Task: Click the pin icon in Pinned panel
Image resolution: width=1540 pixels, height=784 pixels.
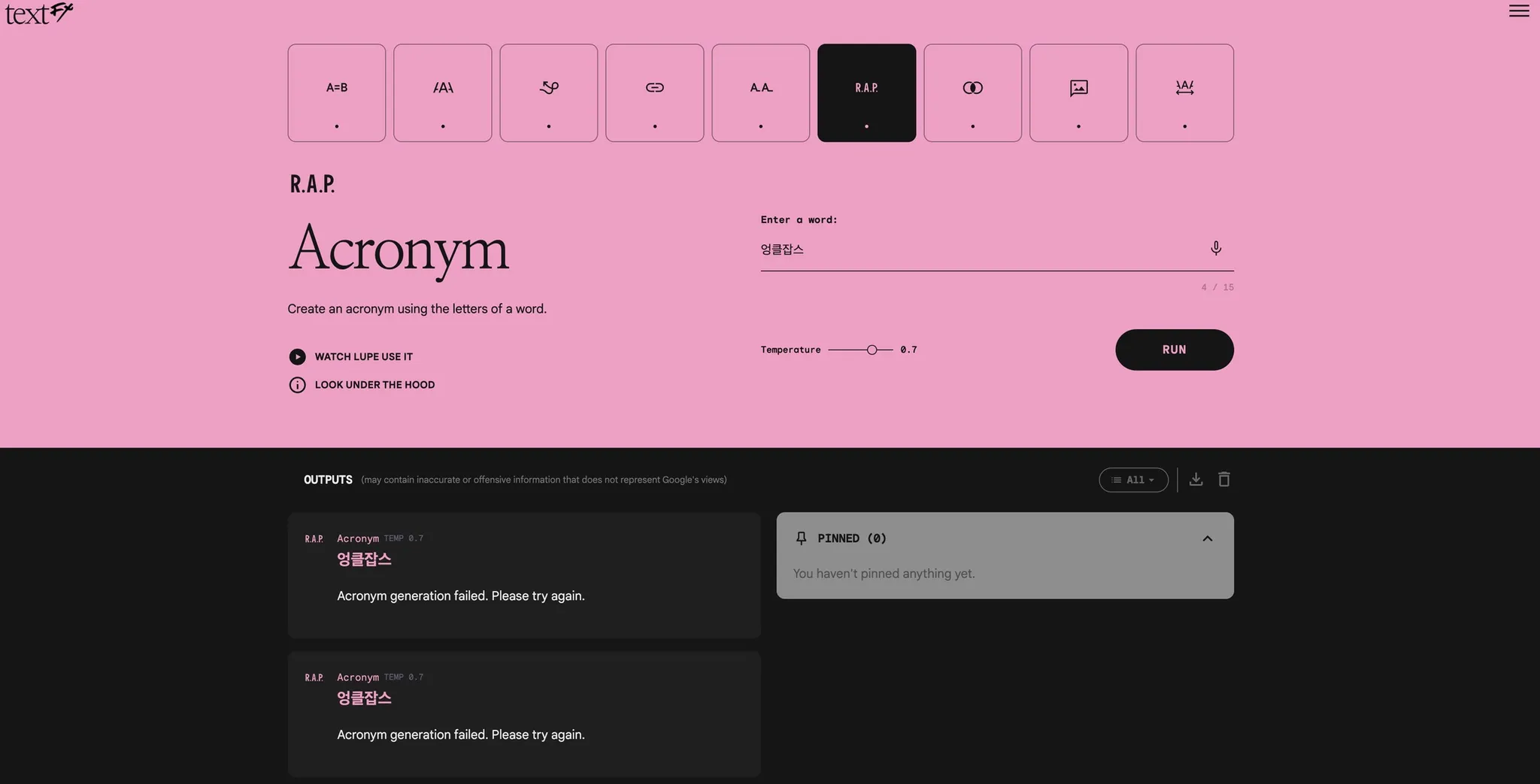Action: pos(801,538)
